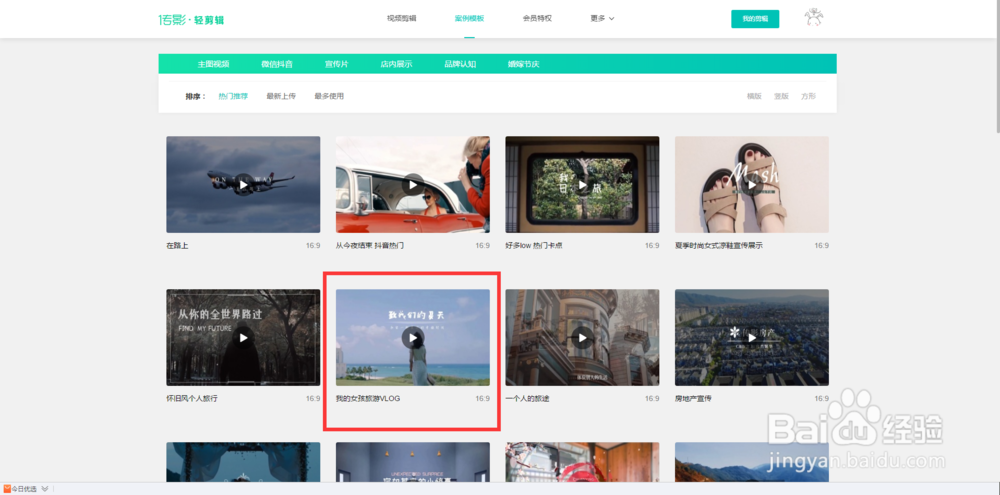Click the 16:9 label beside 房地产宣传
The width and height of the screenshot is (1000, 495).
click(x=821, y=399)
